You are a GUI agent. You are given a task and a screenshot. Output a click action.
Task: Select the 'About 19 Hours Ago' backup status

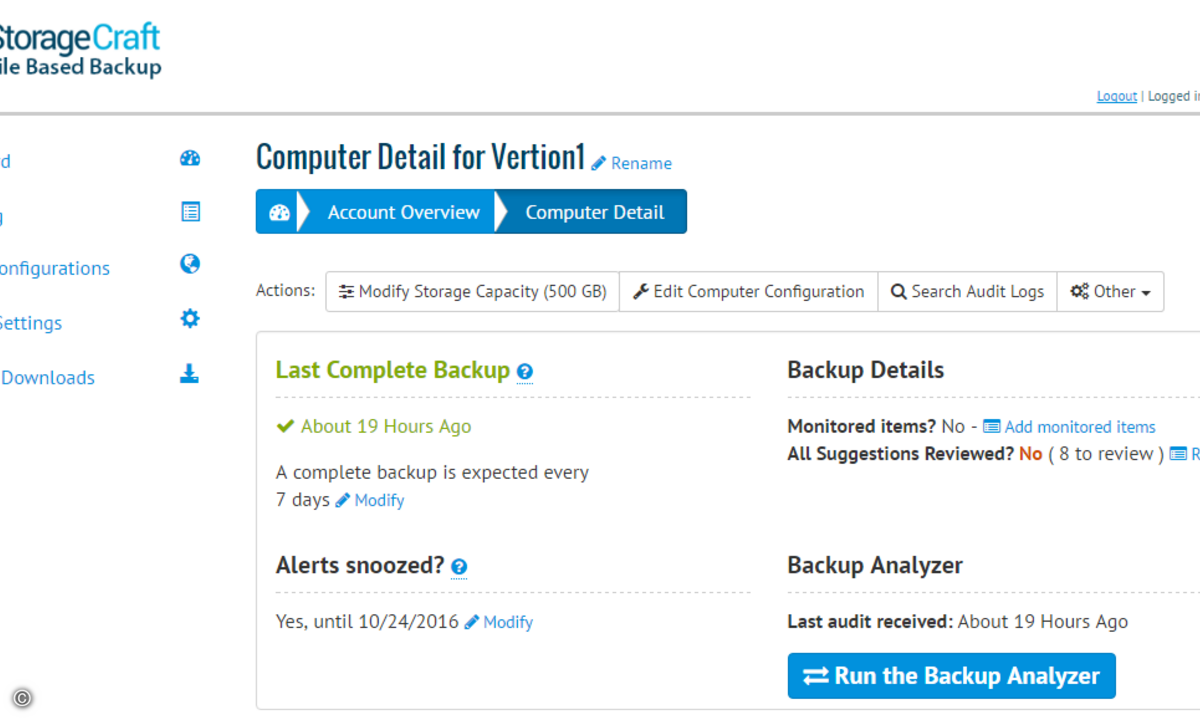coord(374,427)
